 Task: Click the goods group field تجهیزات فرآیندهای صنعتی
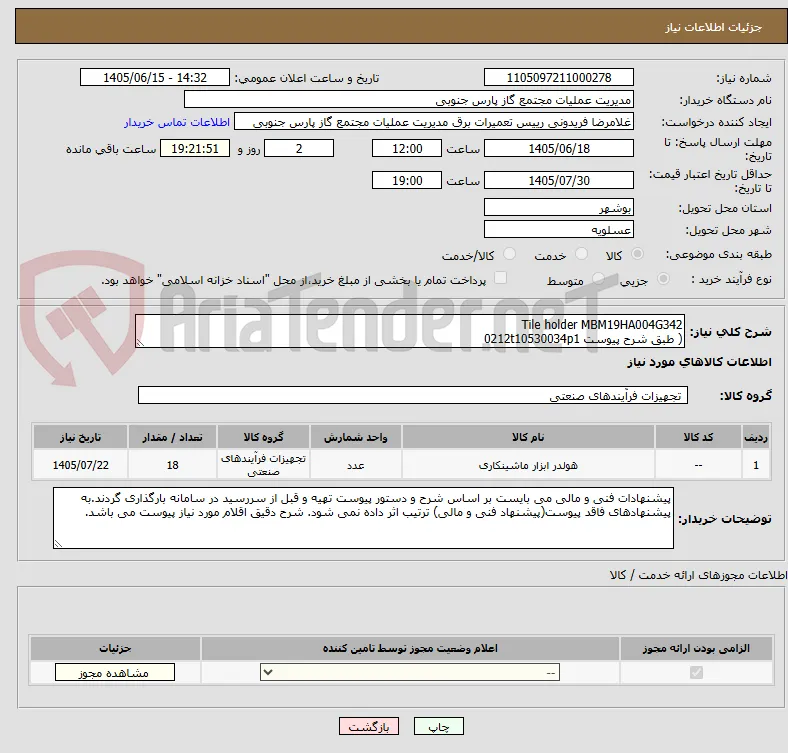tap(413, 395)
